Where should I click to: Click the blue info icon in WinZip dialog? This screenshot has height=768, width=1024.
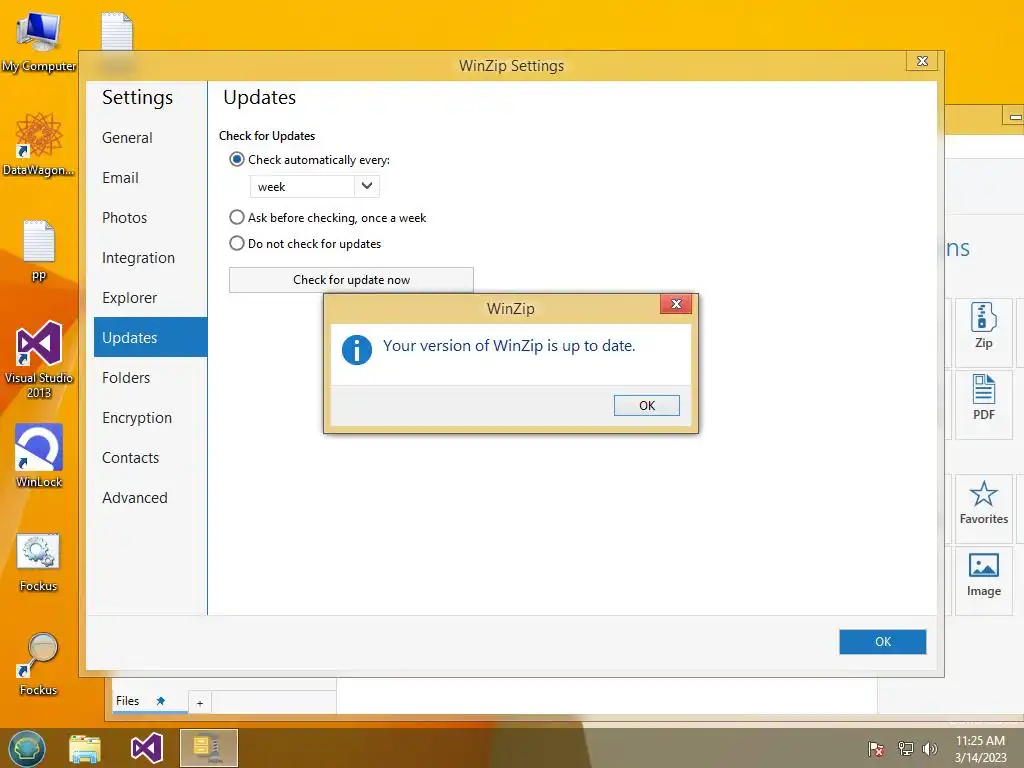357,350
